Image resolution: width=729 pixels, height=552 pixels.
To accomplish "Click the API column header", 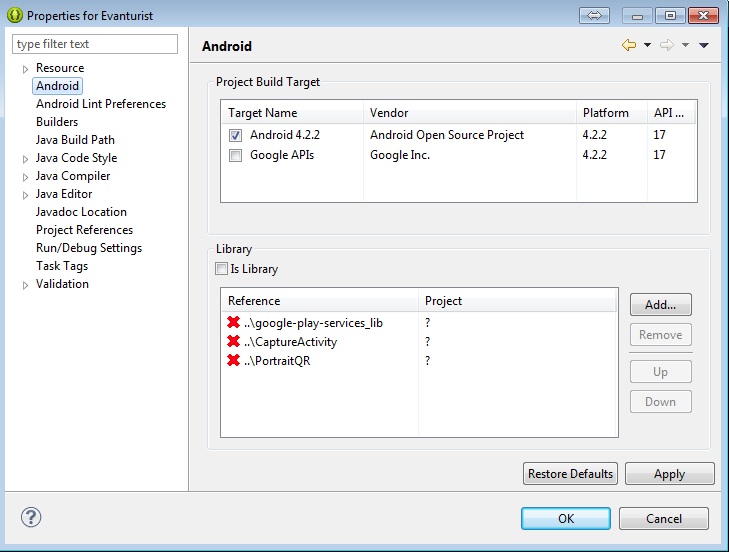I will (671, 113).
